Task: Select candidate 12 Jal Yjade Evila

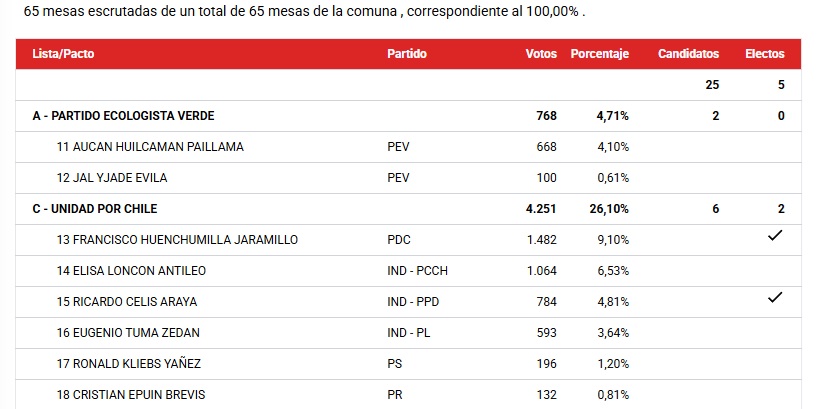Action: pyautogui.click(x=112, y=178)
